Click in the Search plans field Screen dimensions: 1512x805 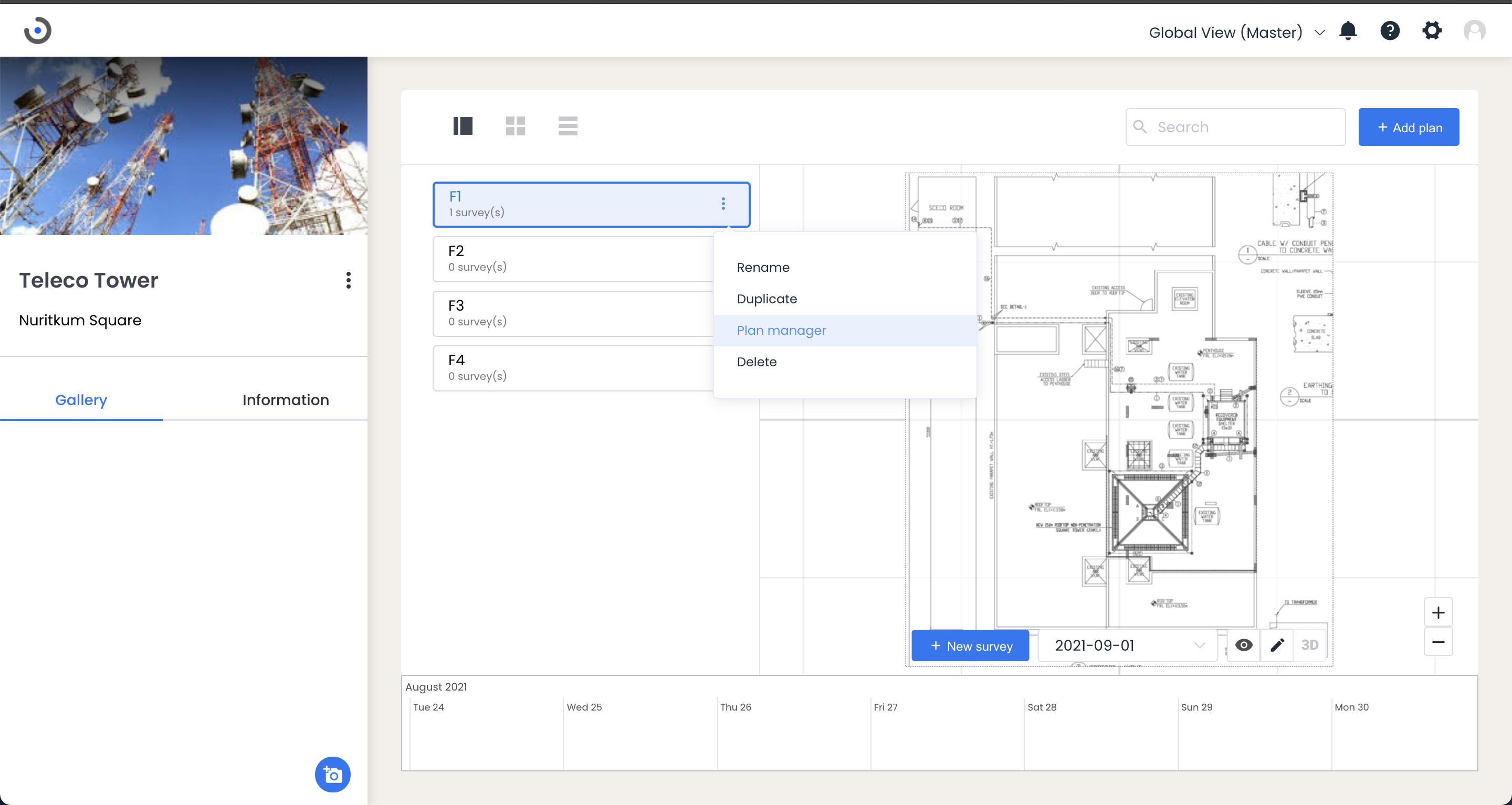[x=1235, y=127]
